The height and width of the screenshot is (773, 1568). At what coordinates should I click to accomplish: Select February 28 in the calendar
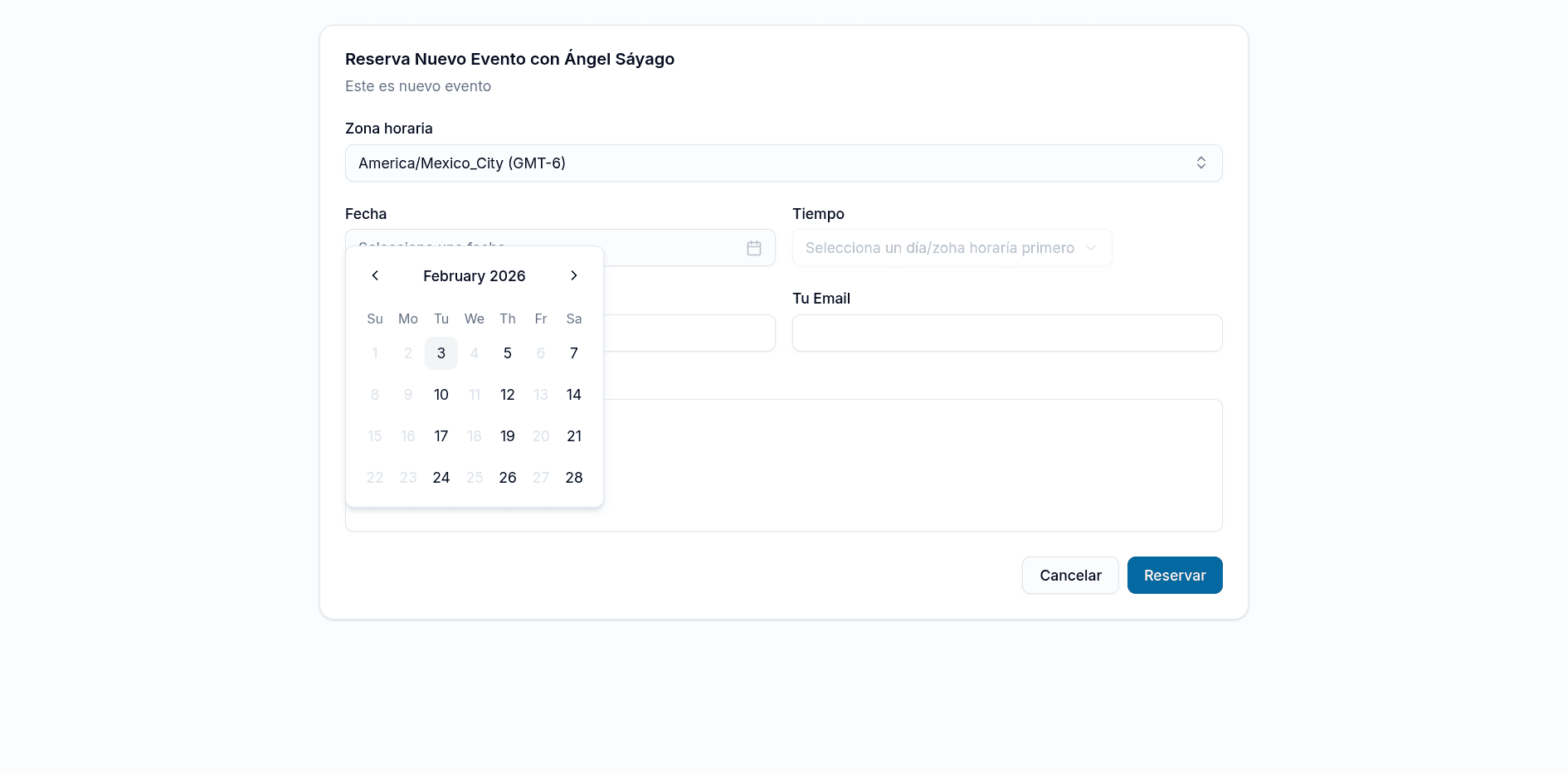[573, 477]
